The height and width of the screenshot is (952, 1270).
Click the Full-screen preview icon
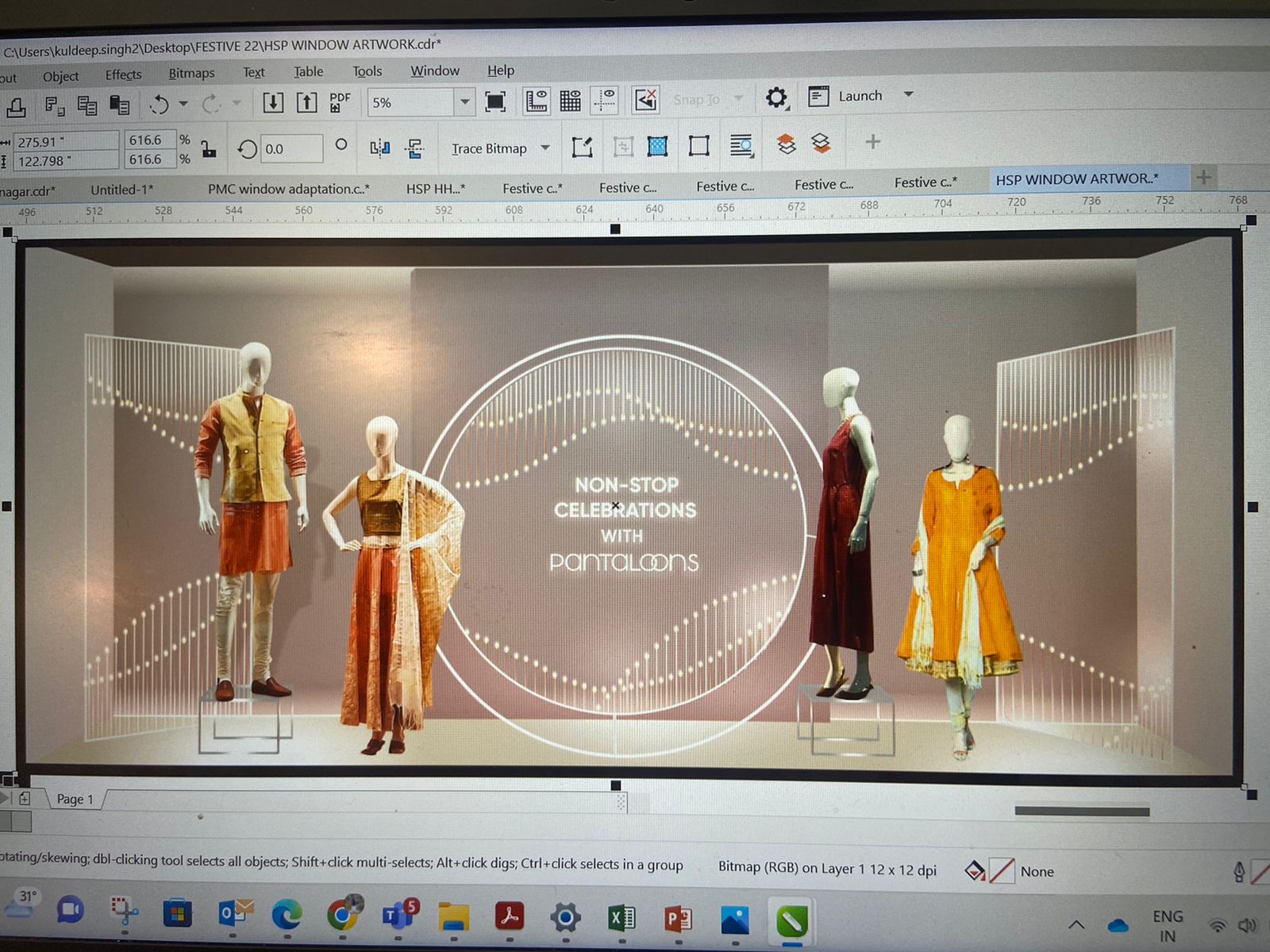495,101
